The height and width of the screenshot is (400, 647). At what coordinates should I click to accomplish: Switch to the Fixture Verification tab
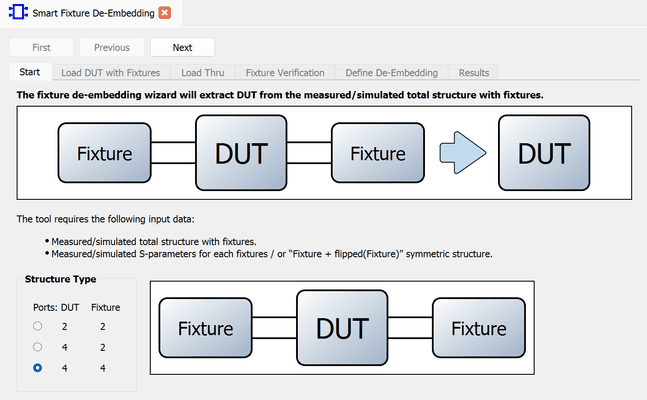coord(285,72)
